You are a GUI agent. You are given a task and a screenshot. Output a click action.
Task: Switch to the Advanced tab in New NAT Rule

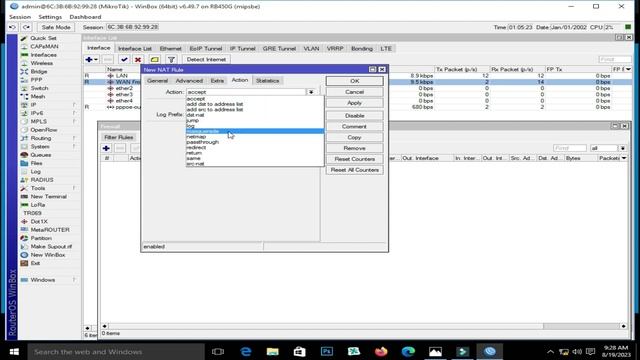coord(189,81)
